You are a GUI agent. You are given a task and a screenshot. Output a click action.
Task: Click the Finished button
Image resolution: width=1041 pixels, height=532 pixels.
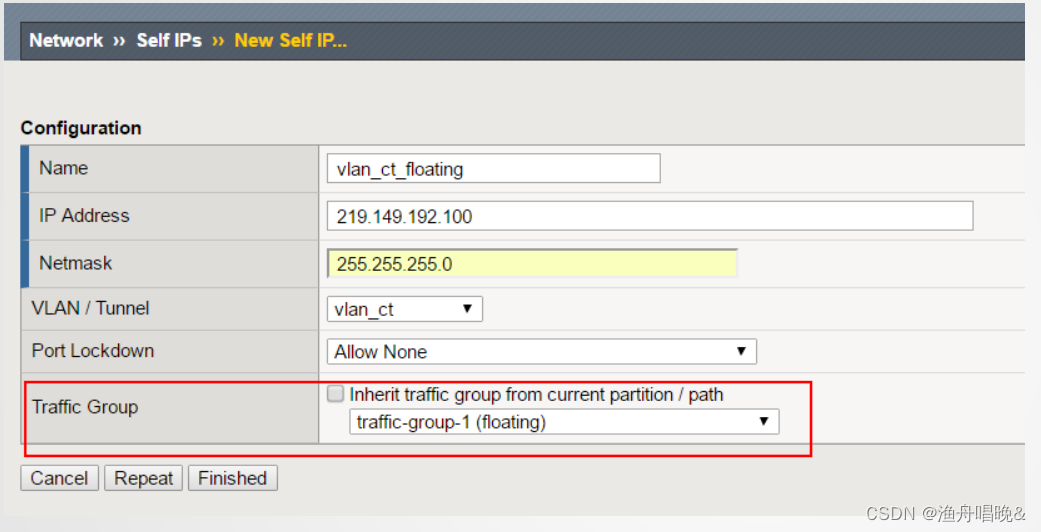[x=232, y=478]
